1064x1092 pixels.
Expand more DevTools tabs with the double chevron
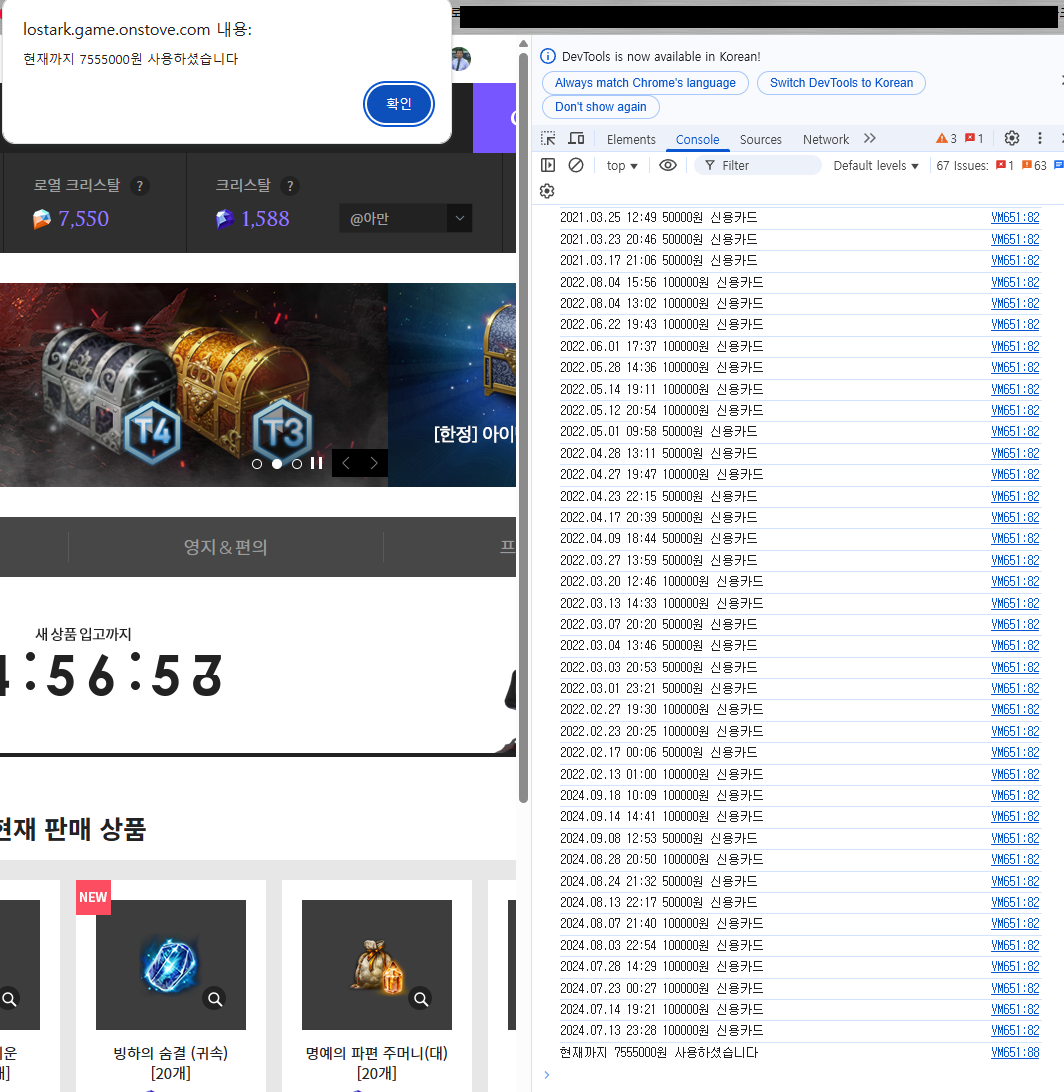click(870, 139)
